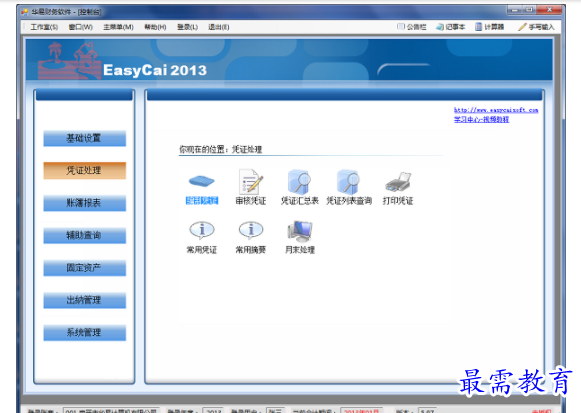Open the 常用凭证 info bubble icon
This screenshot has height=413, width=581.
pyautogui.click(x=202, y=230)
